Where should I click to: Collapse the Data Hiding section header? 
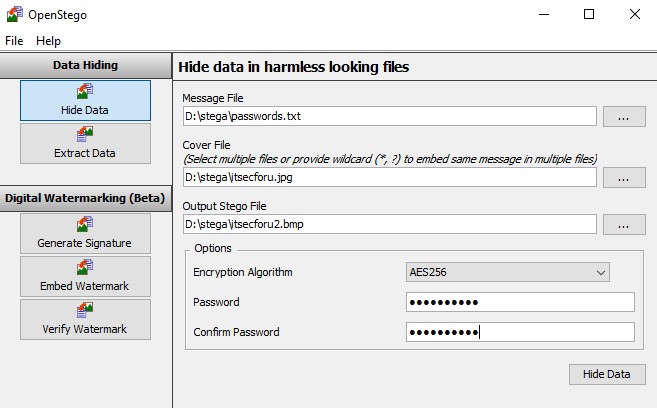(85, 65)
